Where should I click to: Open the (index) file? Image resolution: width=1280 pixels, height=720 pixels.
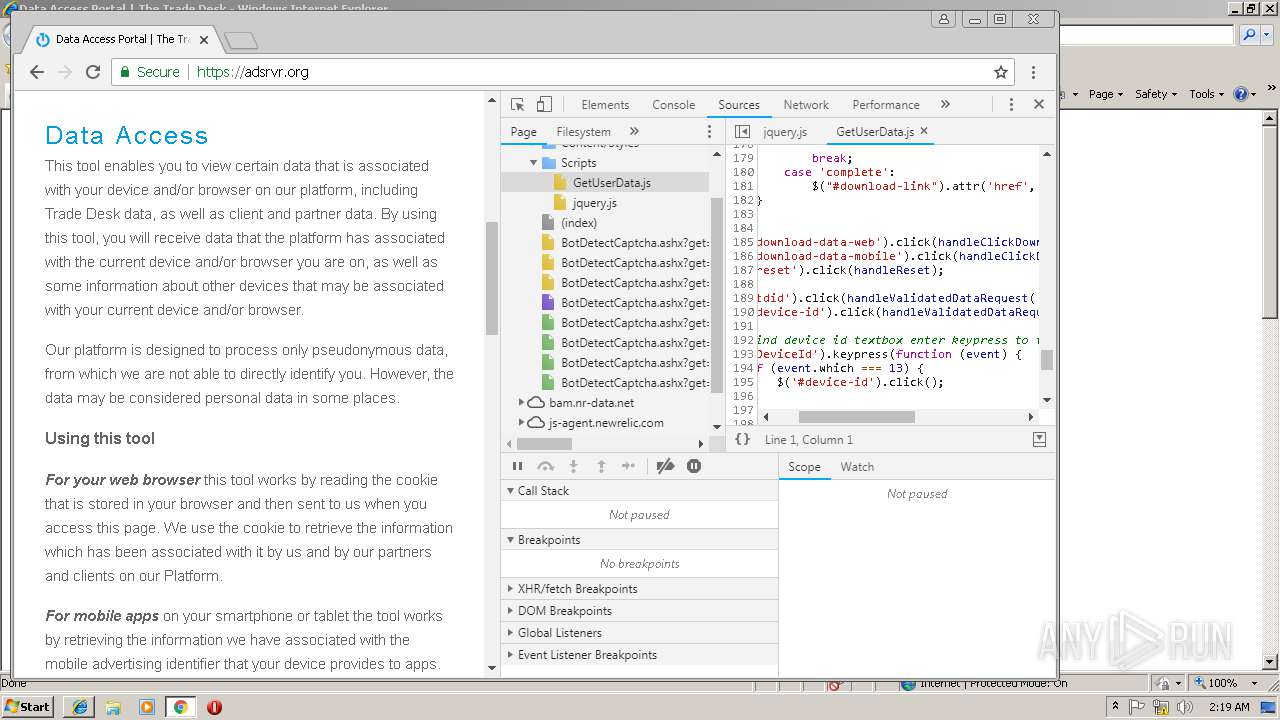578,223
